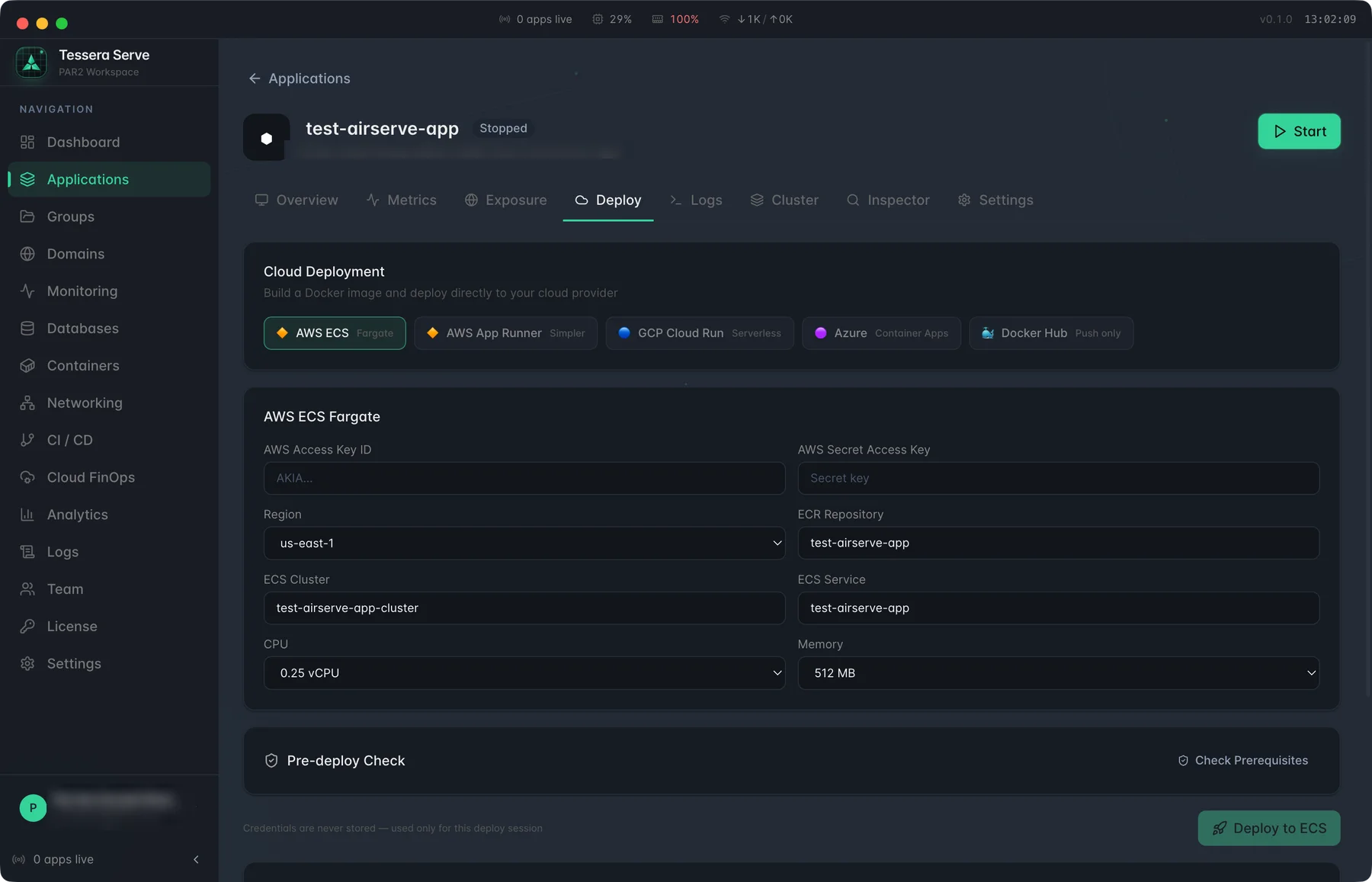The width and height of the screenshot is (1372, 882).
Task: Start the test-airserve-app
Action: [x=1299, y=131]
